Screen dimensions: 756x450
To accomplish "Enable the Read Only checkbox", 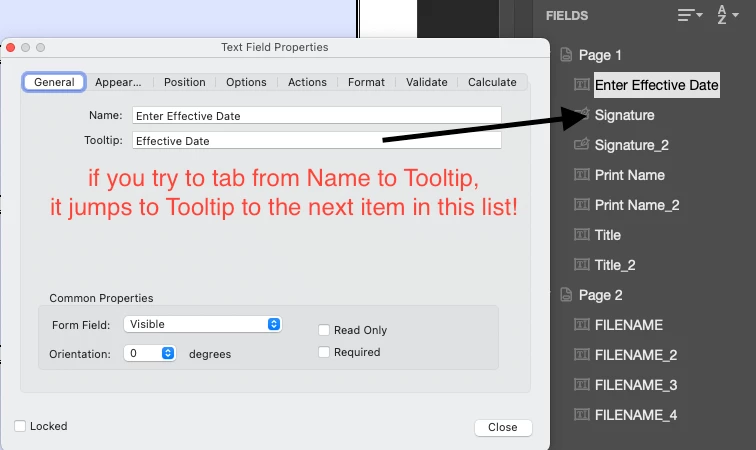I will [x=324, y=330].
